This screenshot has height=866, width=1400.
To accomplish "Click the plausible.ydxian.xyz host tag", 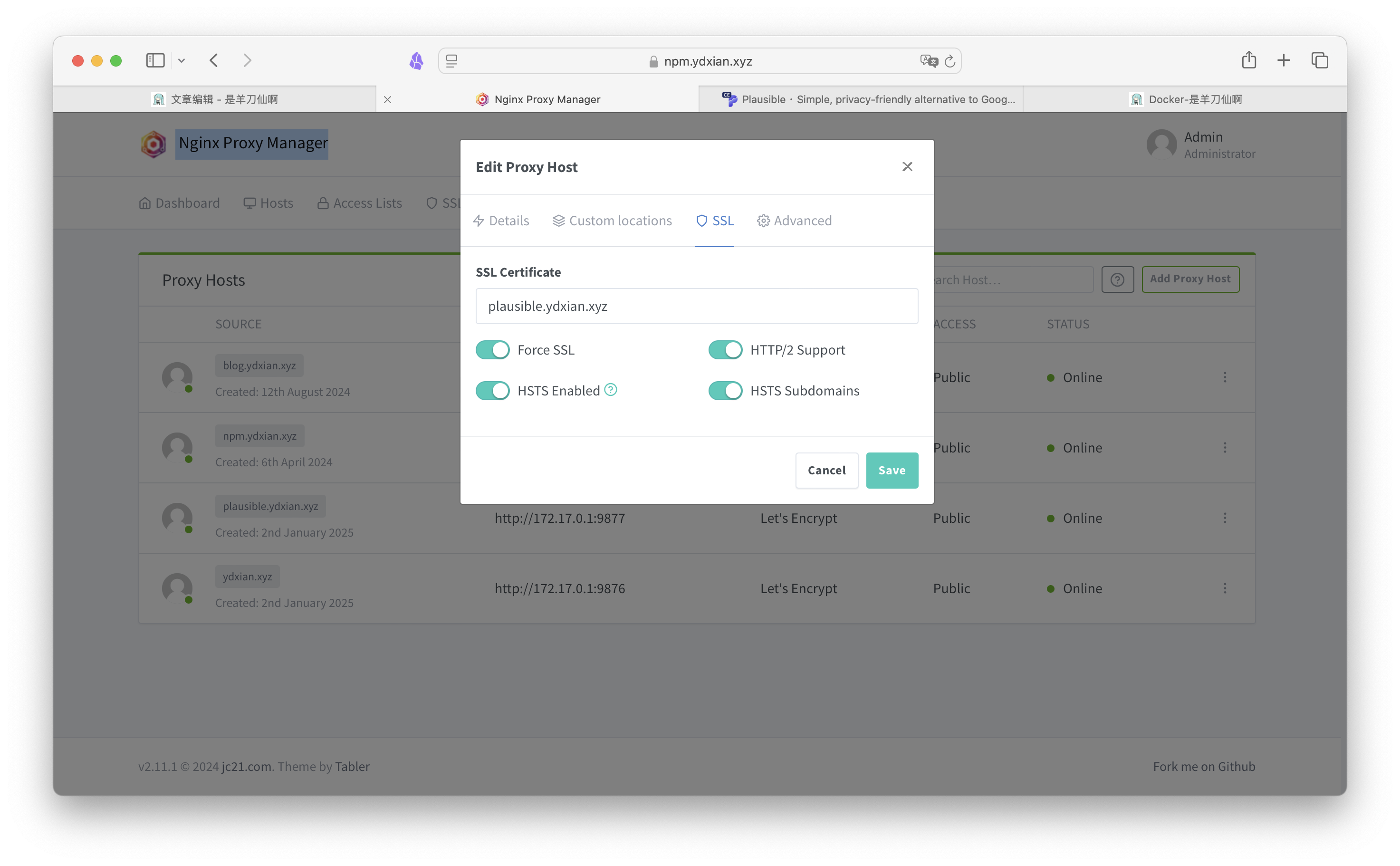I will (270, 506).
